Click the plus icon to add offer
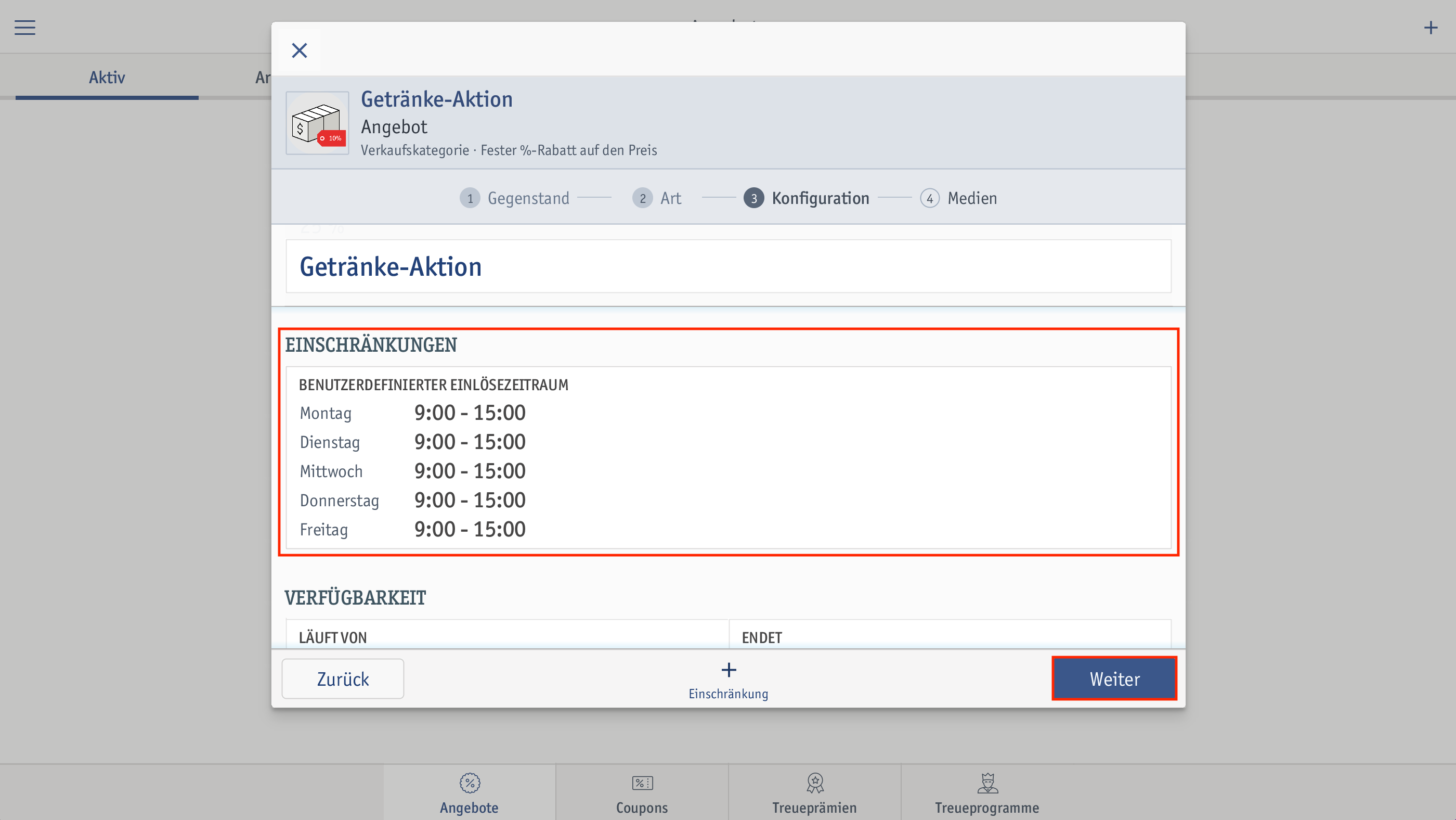 [x=1431, y=27]
